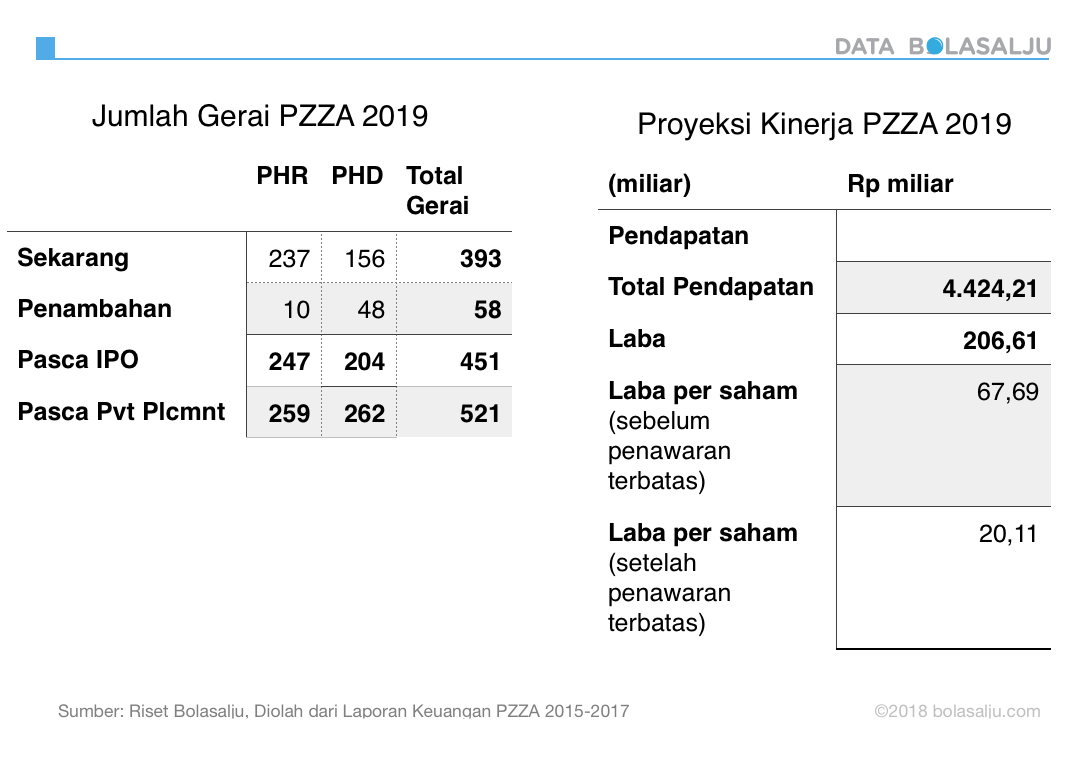Click the PHD column header
Screen dimensions: 1086x772
click(358, 176)
